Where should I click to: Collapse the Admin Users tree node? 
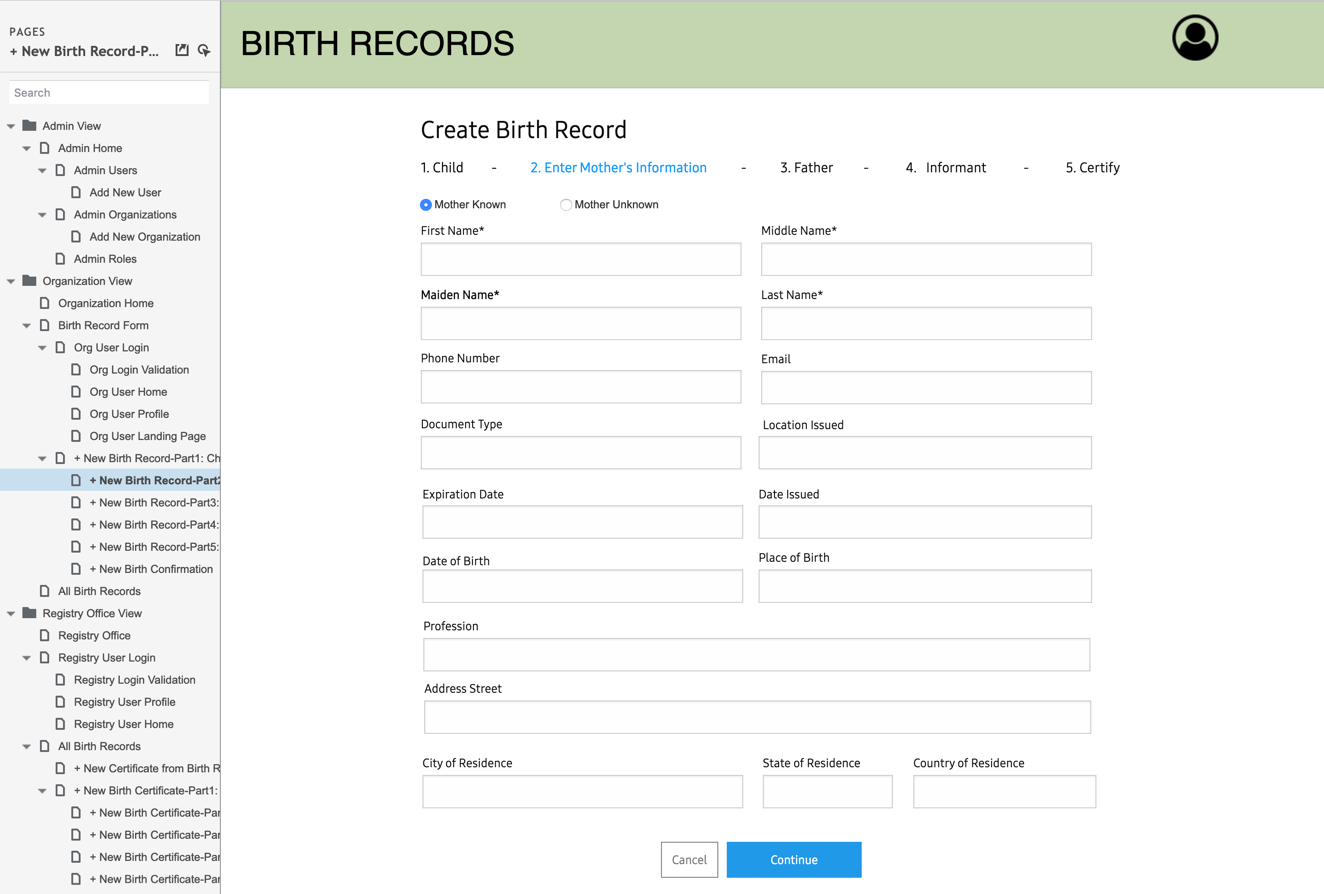pyautogui.click(x=42, y=171)
